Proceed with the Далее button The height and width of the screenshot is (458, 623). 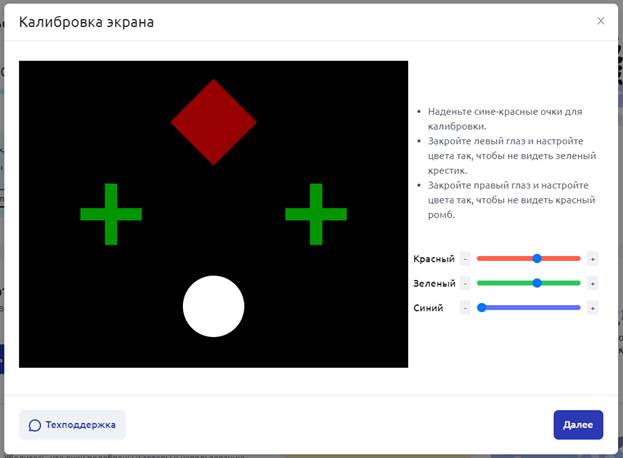578,425
